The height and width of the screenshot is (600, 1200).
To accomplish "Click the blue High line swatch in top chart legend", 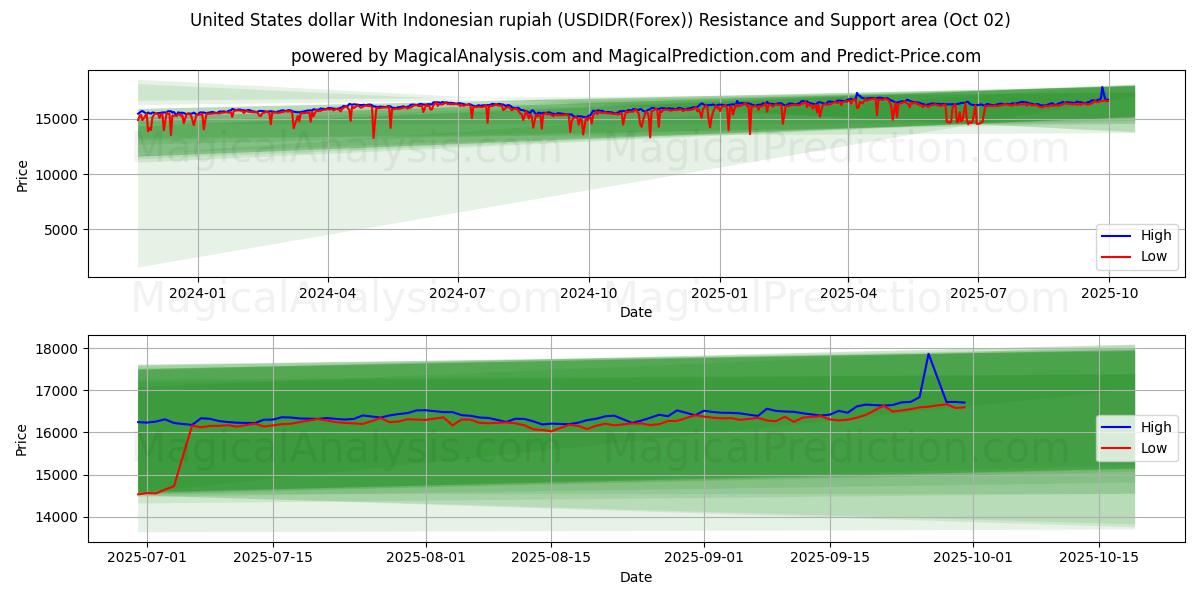I will (1116, 236).
